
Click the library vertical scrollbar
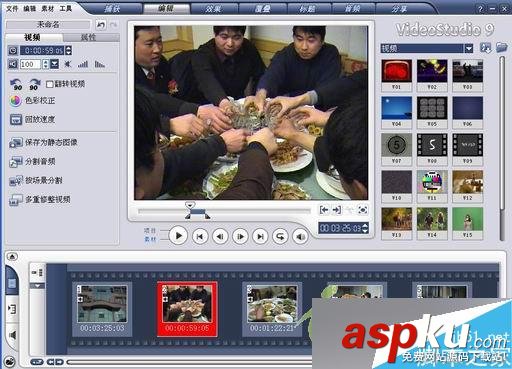pyautogui.click(x=502, y=148)
